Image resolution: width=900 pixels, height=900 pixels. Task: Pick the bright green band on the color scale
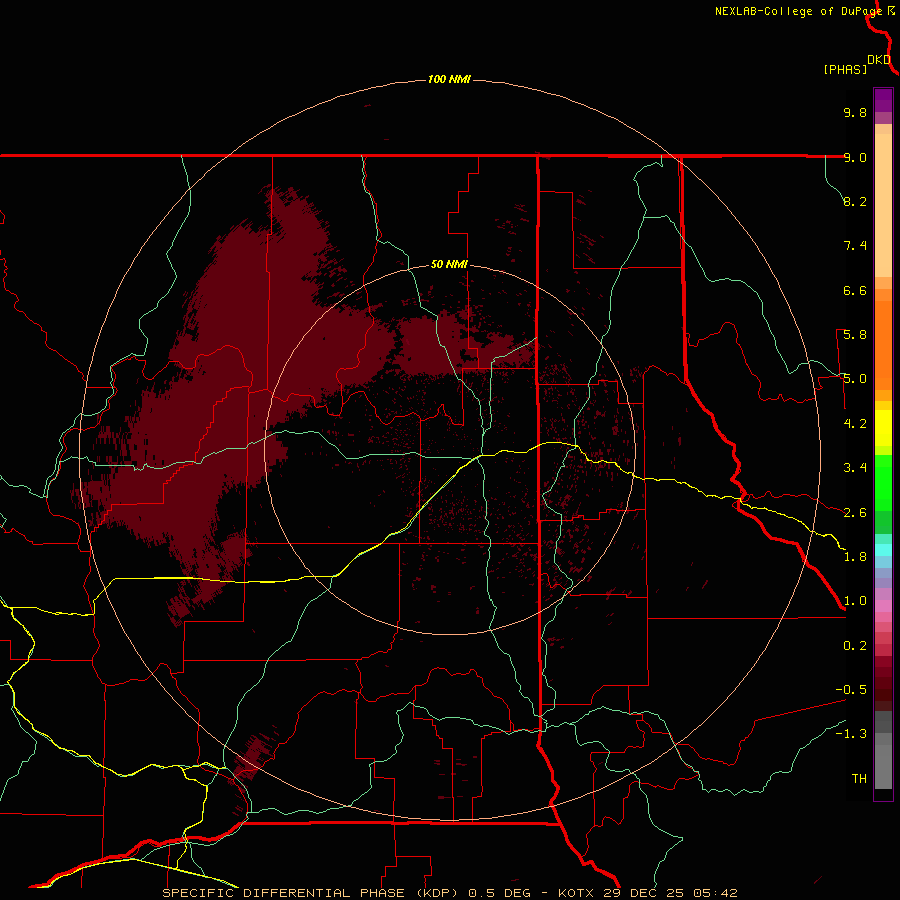coord(883,483)
